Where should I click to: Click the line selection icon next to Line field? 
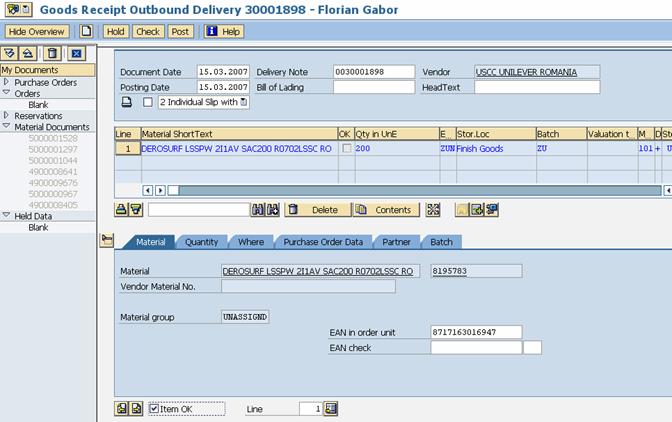331,408
